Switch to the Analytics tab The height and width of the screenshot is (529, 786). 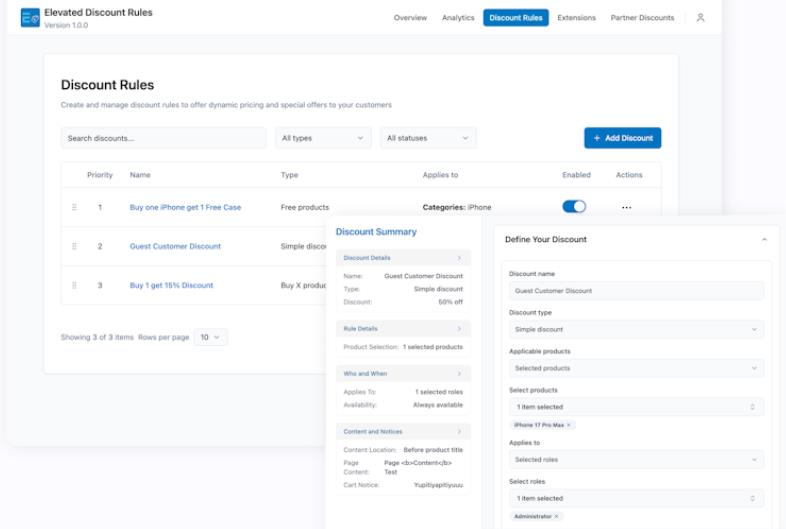point(458,18)
